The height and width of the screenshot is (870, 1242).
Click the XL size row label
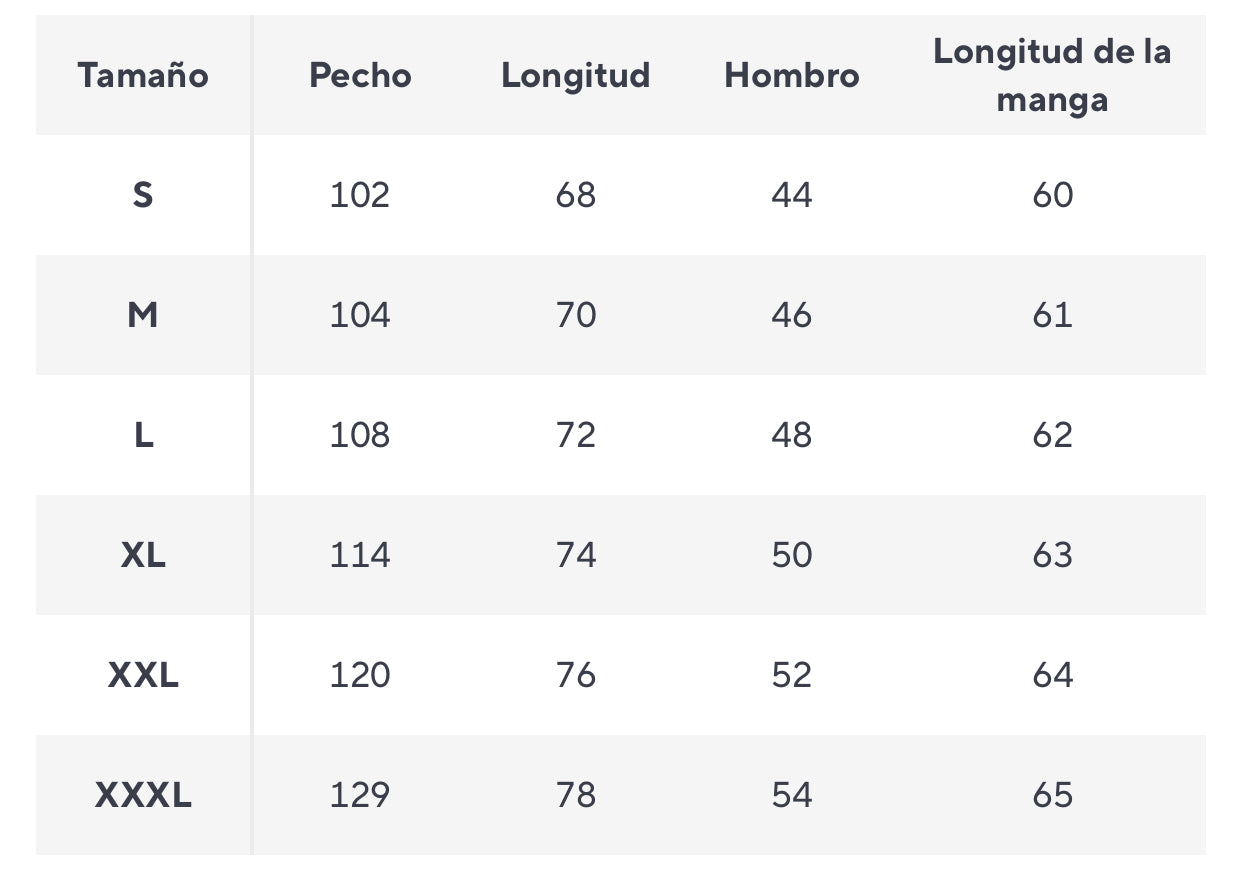[x=143, y=555]
